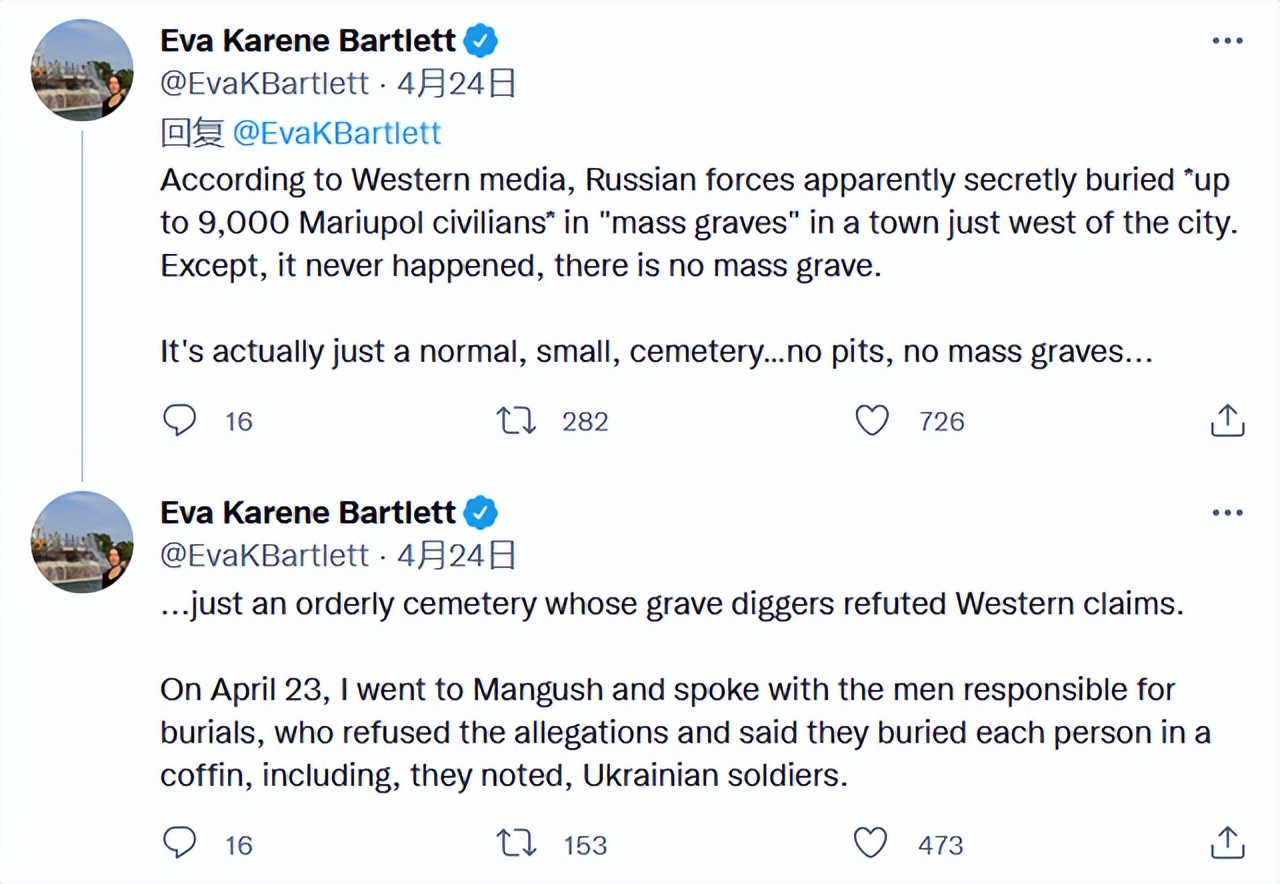
Task: Like the second tweet with 473 likes
Action: tap(871, 844)
